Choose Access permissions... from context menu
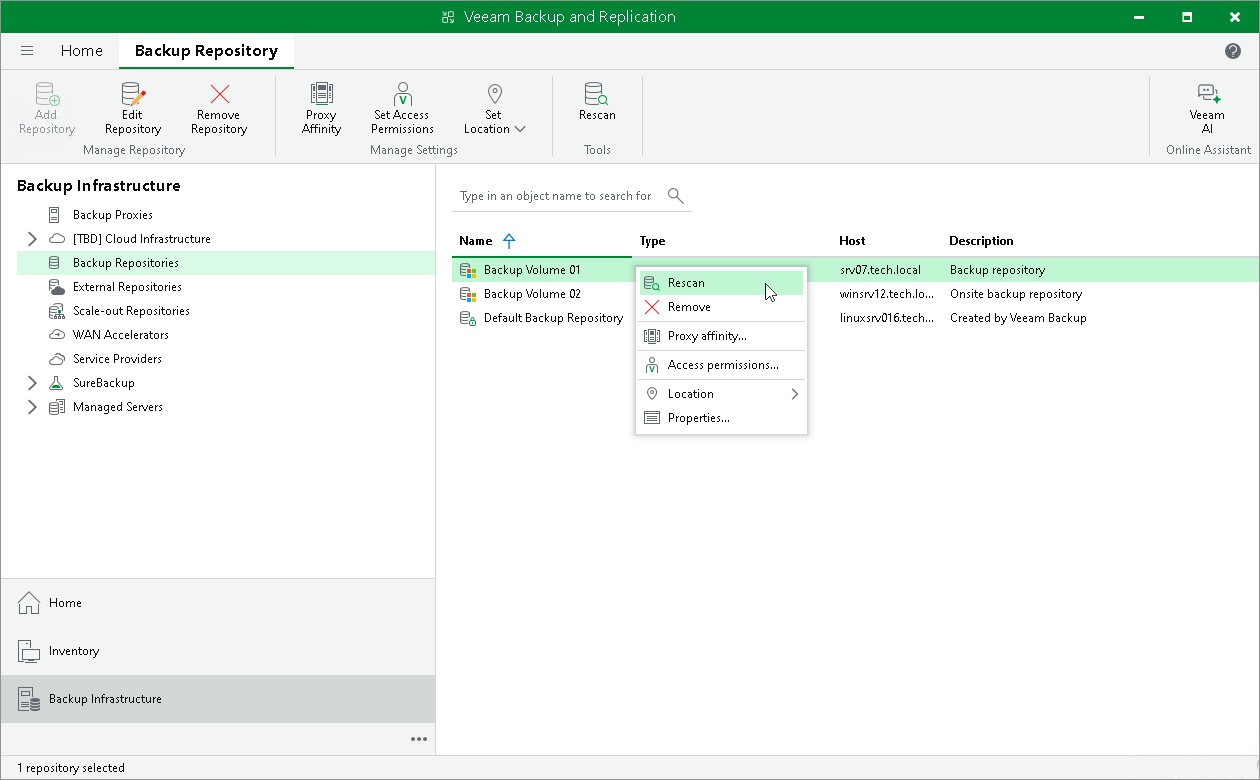 (721, 365)
